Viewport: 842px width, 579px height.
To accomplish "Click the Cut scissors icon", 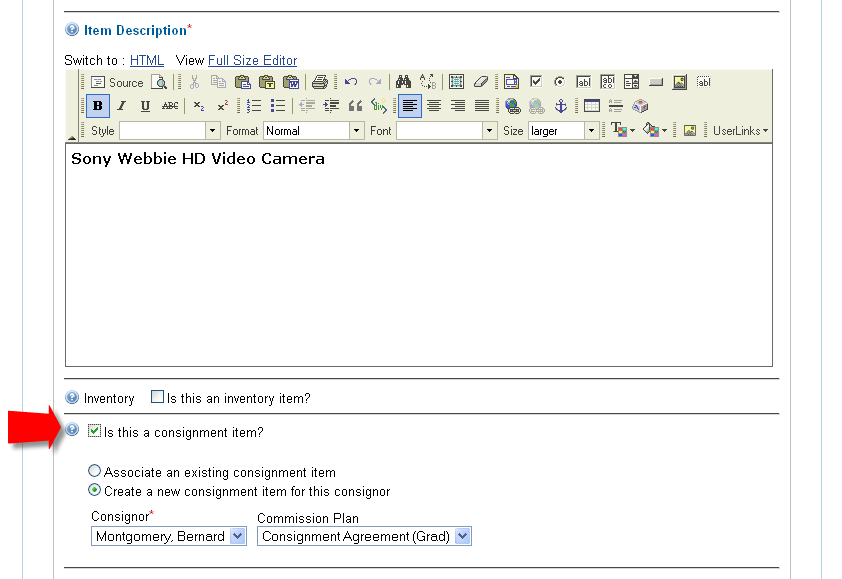I will coord(194,82).
